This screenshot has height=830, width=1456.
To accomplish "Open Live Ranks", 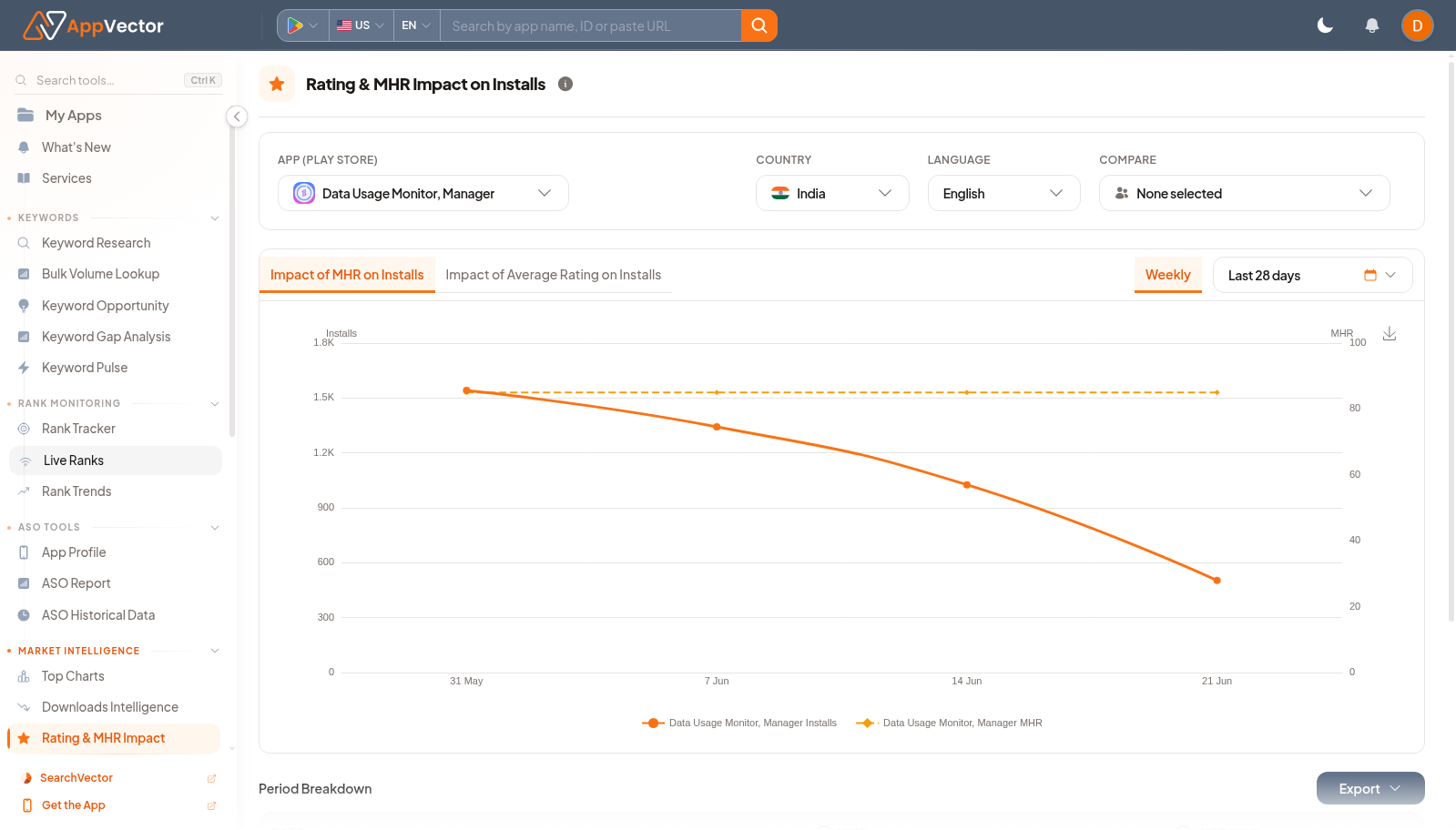I will tap(116, 461).
